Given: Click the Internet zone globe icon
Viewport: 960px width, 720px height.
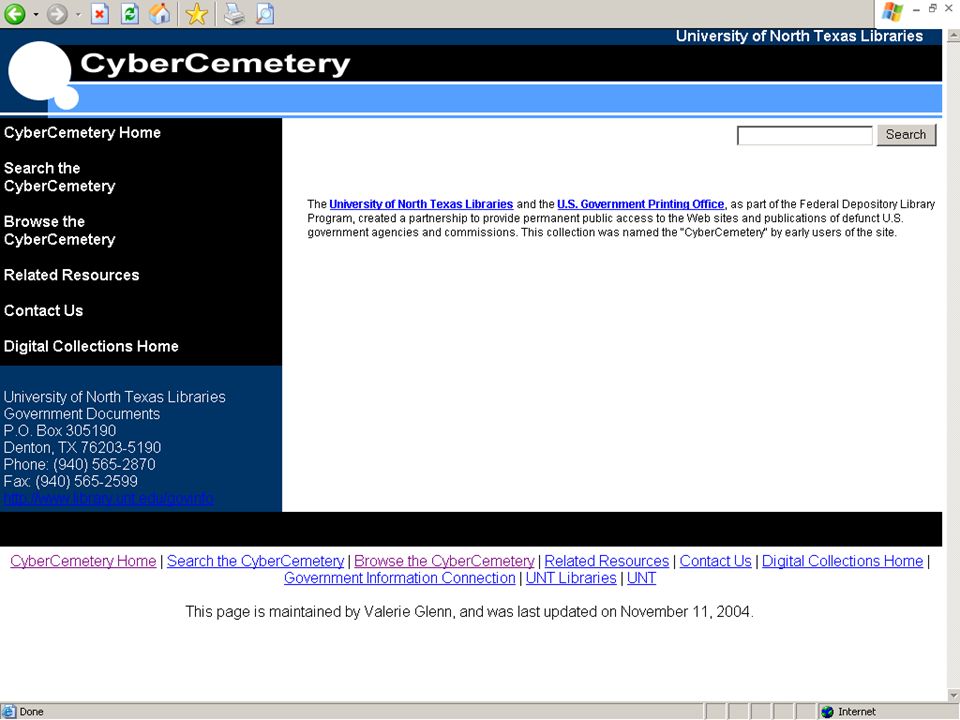Looking at the screenshot, I should coord(828,711).
